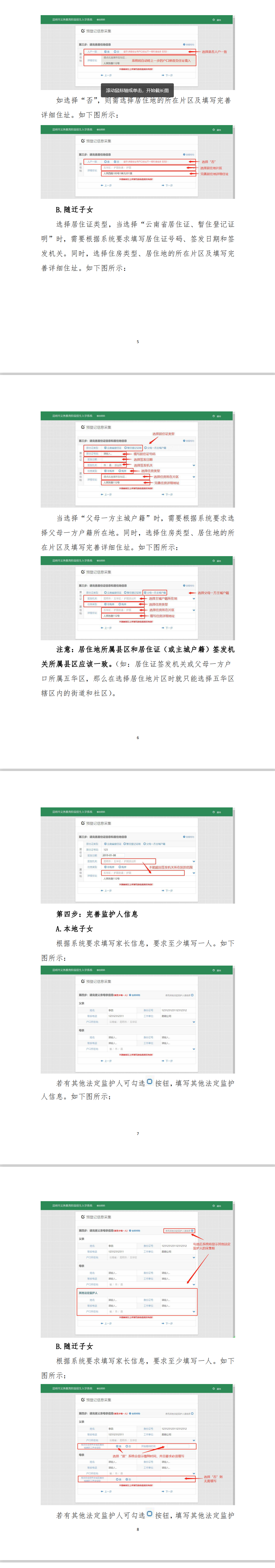Expand 所在地区 dropdown arrow in page 6 first screenshot
The height and width of the screenshot is (1568, 275).
tap(193, 477)
